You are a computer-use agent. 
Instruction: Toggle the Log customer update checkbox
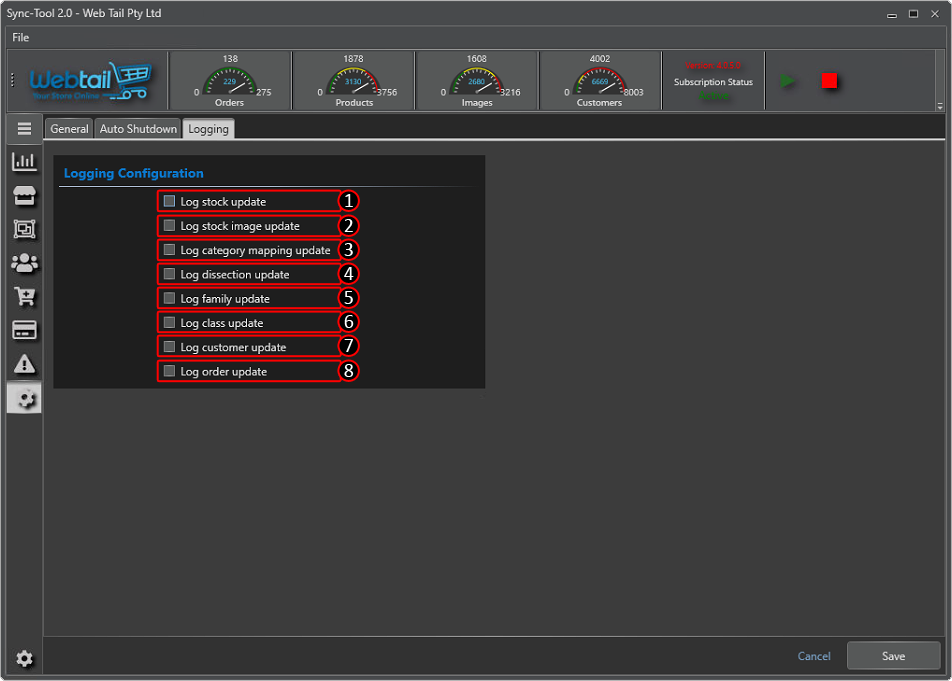[170, 347]
